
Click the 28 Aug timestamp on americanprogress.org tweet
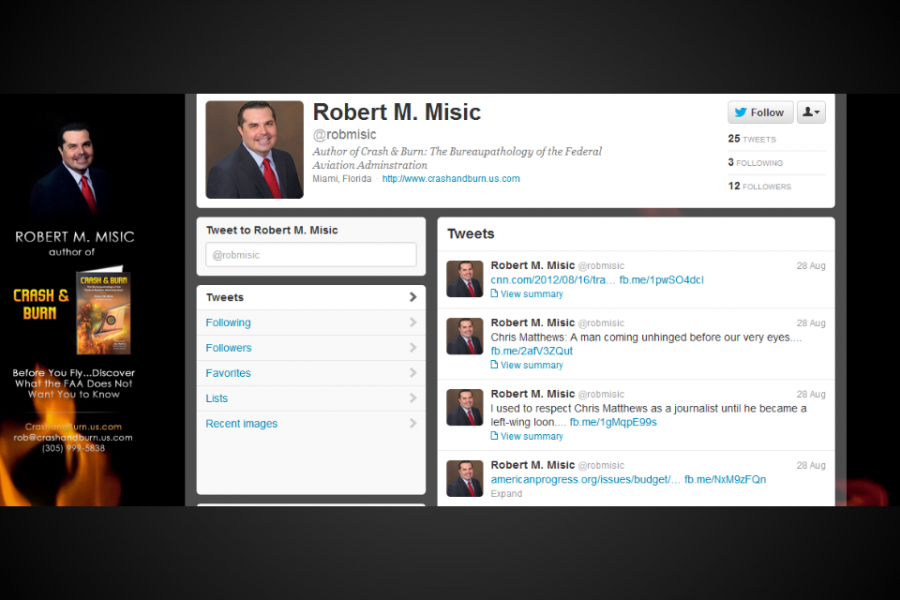pos(810,466)
